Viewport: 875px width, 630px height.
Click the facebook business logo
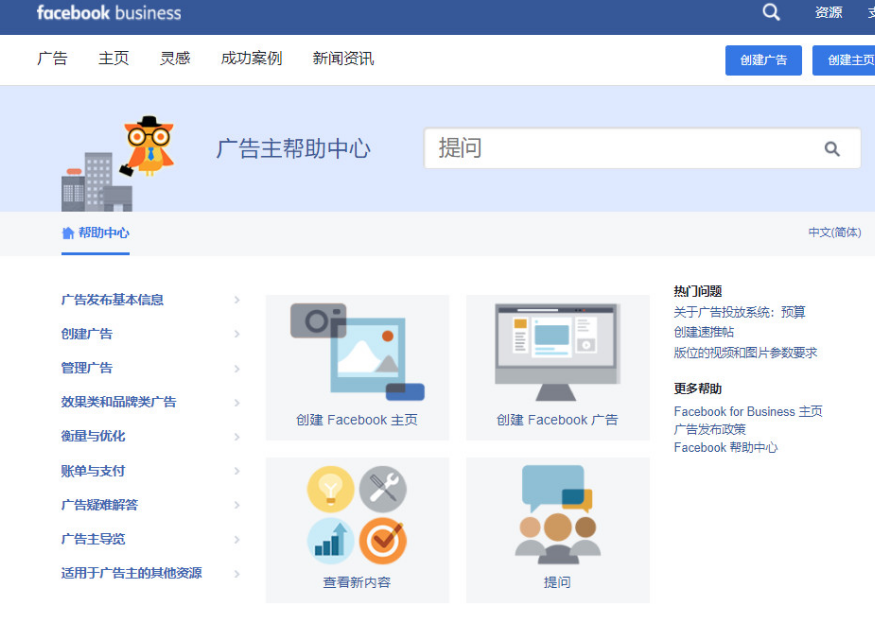(109, 13)
